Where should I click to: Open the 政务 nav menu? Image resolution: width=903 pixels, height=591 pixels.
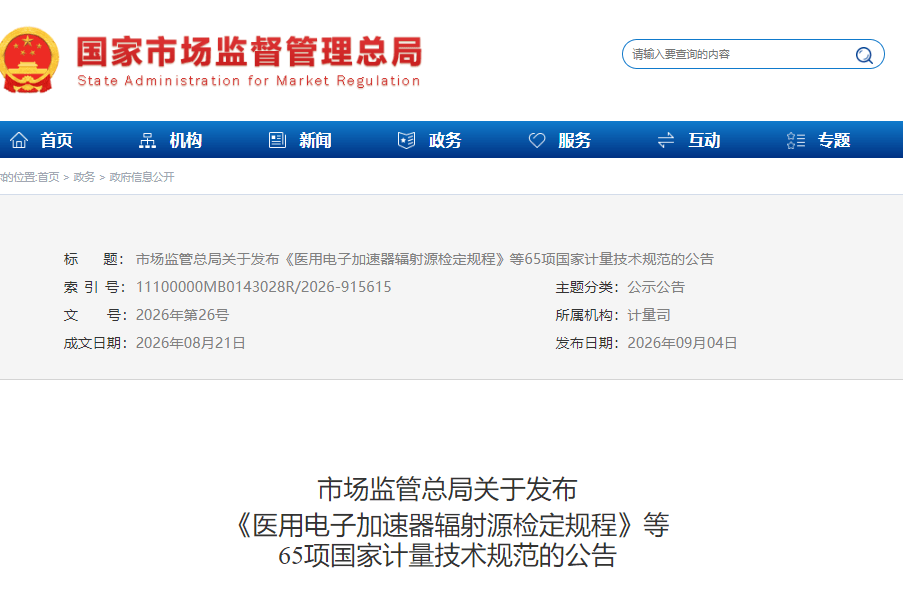point(445,140)
